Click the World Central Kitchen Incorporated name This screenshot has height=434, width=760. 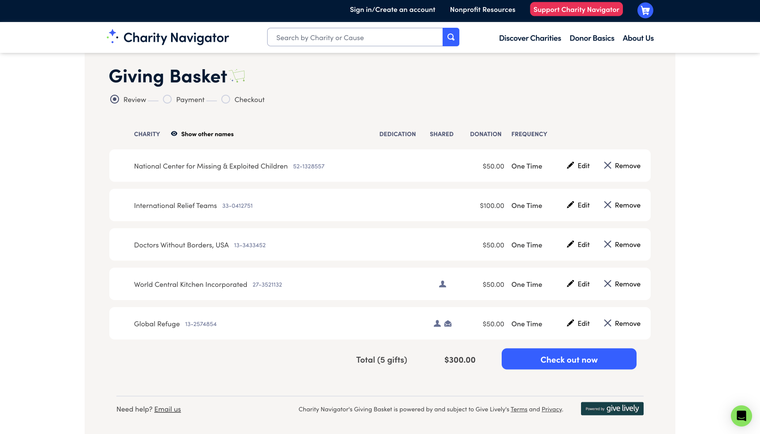coord(190,284)
